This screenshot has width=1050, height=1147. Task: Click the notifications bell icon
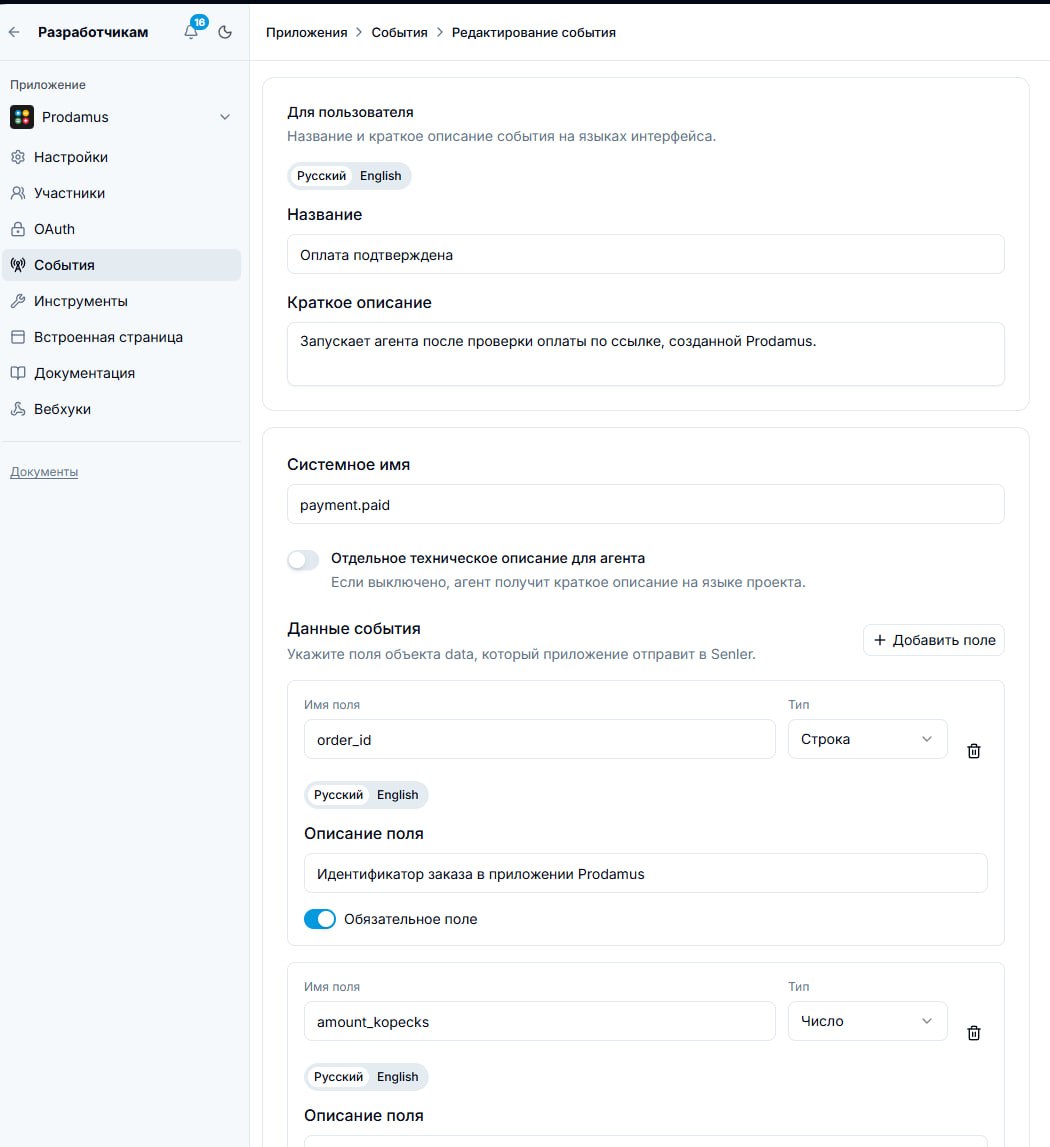(192, 31)
